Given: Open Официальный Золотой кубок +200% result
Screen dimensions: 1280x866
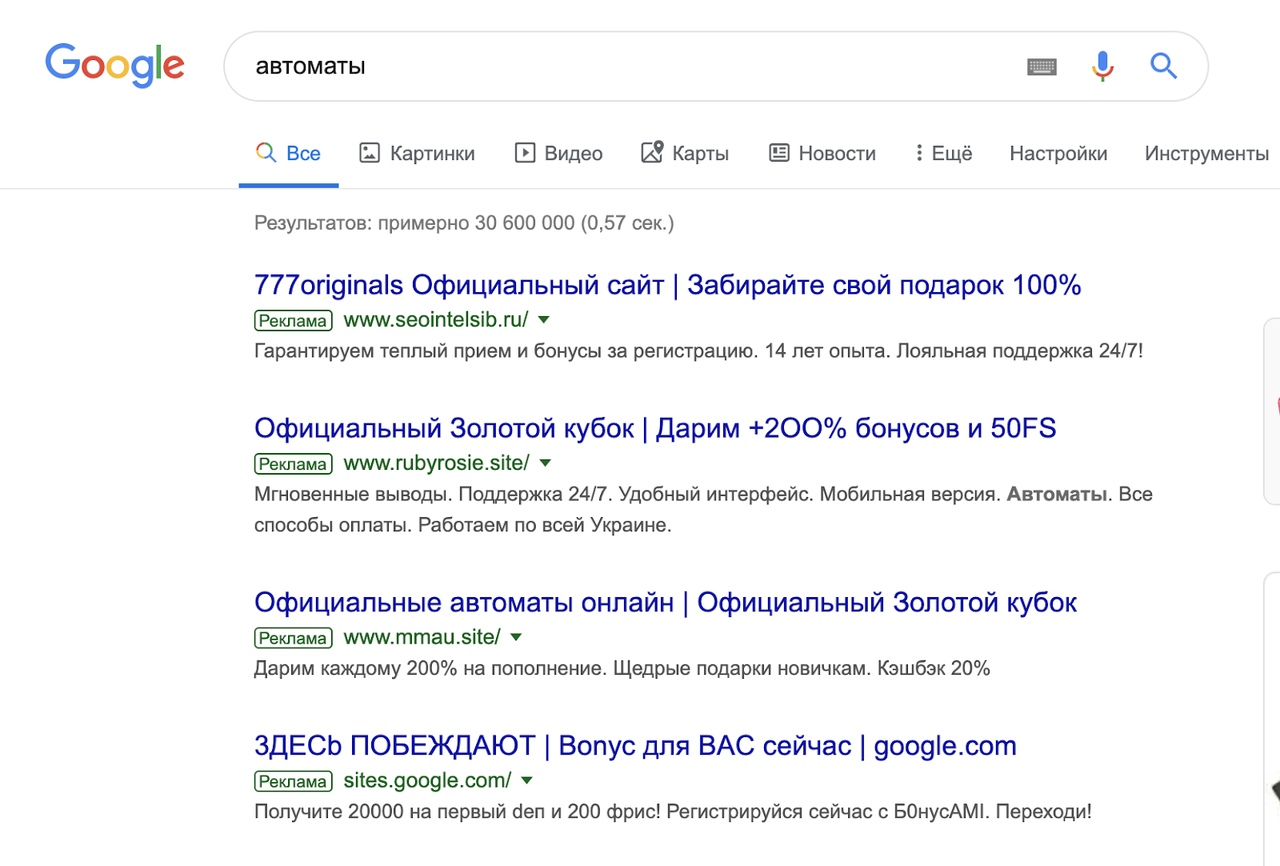Looking at the screenshot, I should pyautogui.click(x=655, y=428).
